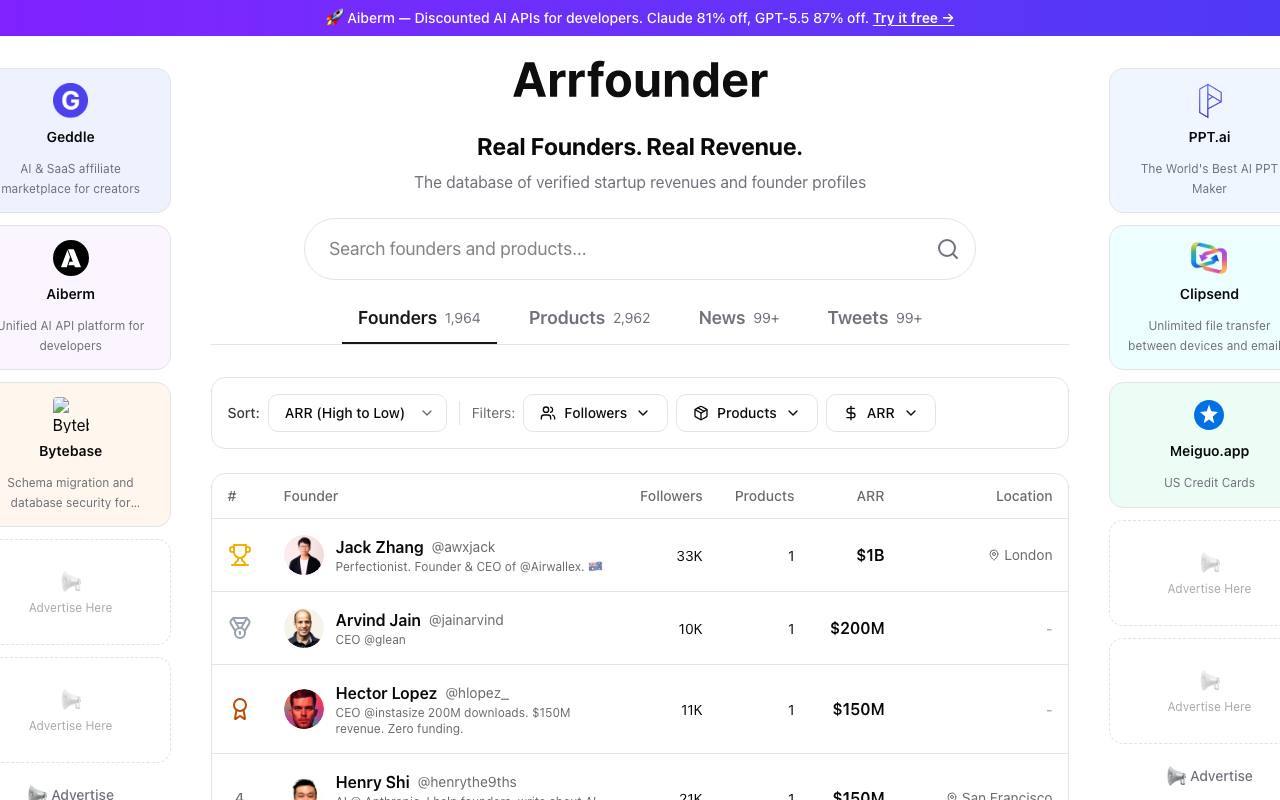Open Hector Lopez's founder name link
Viewport: 1280px width, 800px height.
coord(386,693)
